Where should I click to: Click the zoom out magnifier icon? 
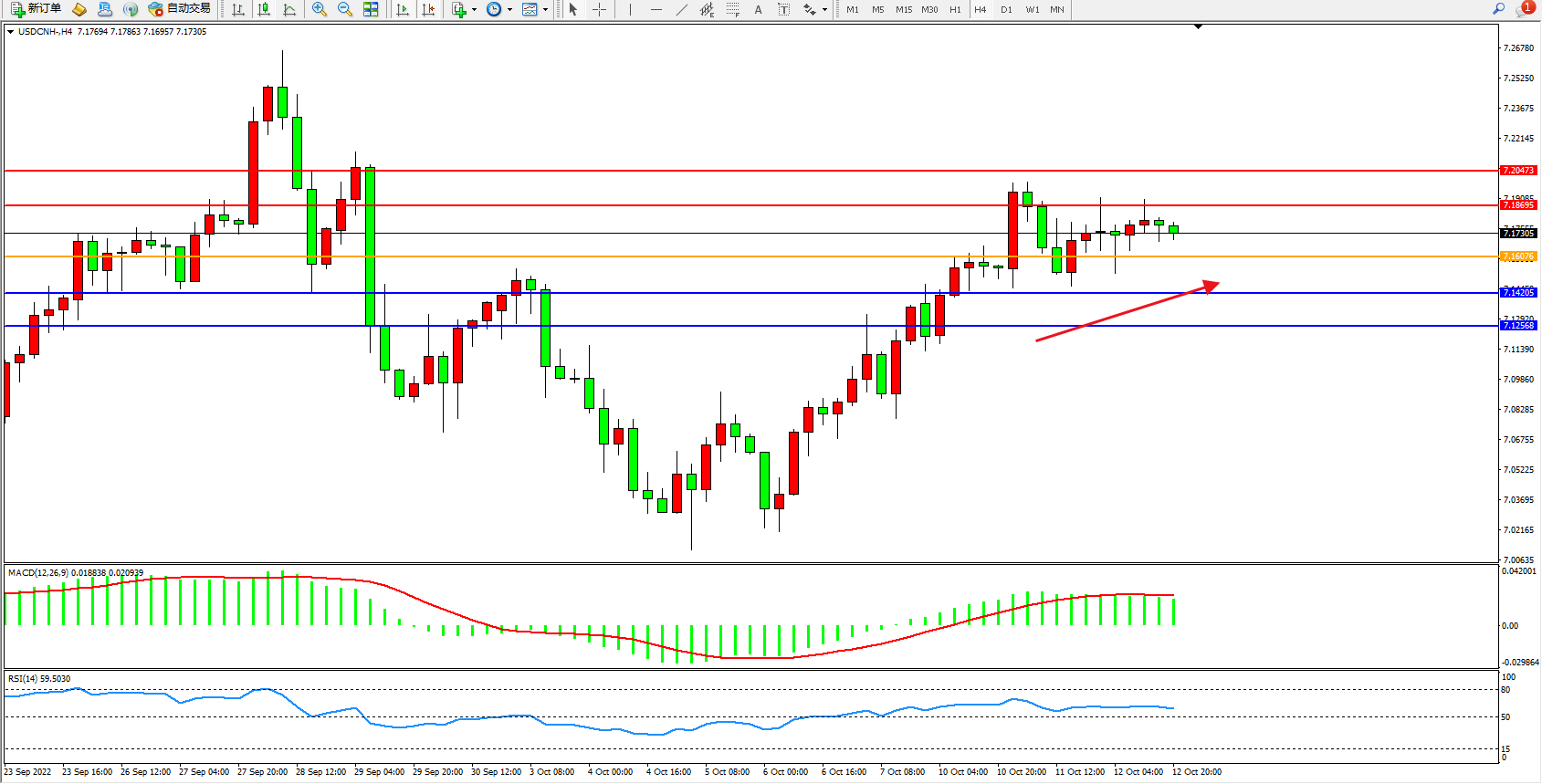pos(344,9)
